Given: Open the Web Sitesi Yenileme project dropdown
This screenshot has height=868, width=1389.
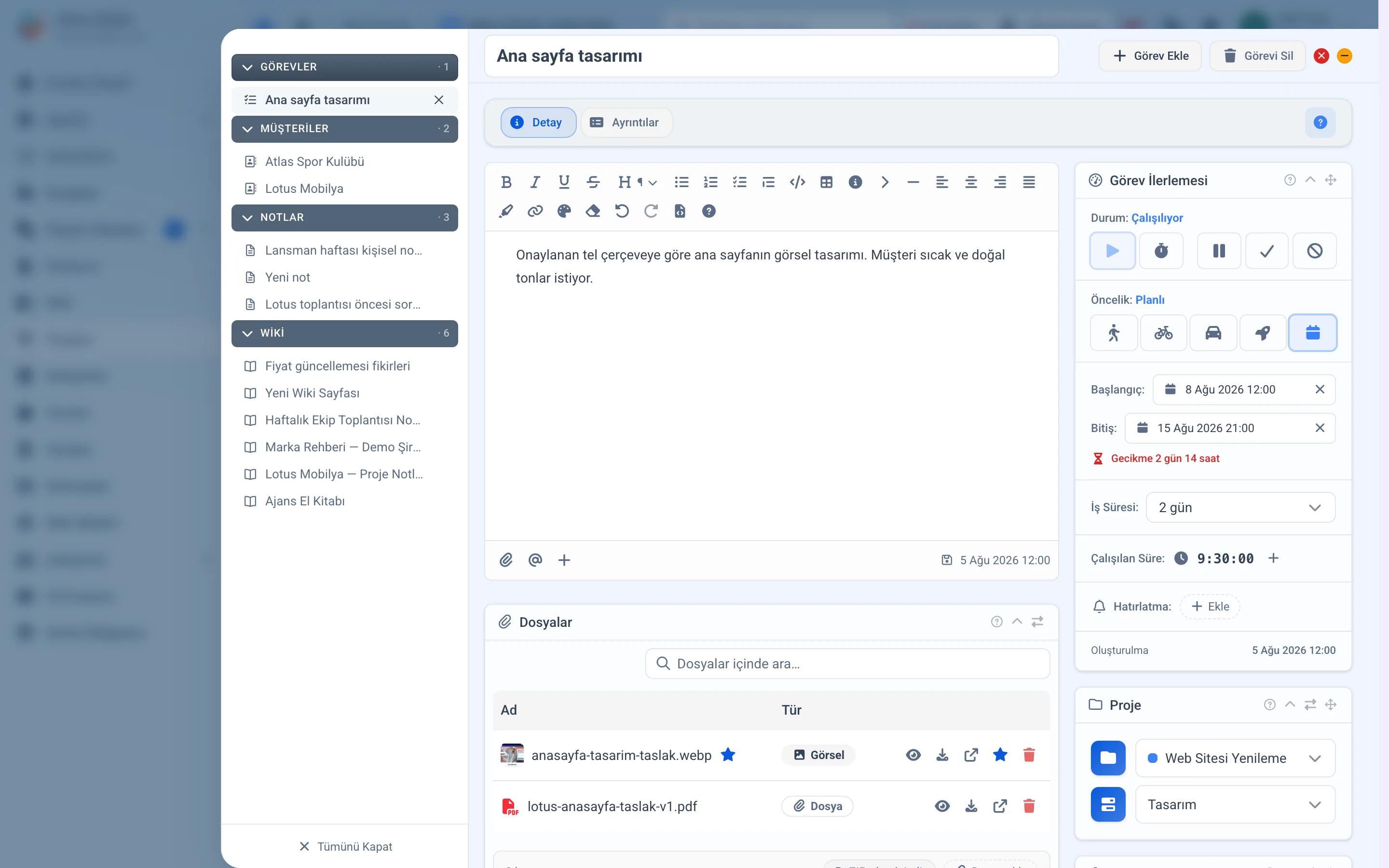Looking at the screenshot, I should point(1235,758).
